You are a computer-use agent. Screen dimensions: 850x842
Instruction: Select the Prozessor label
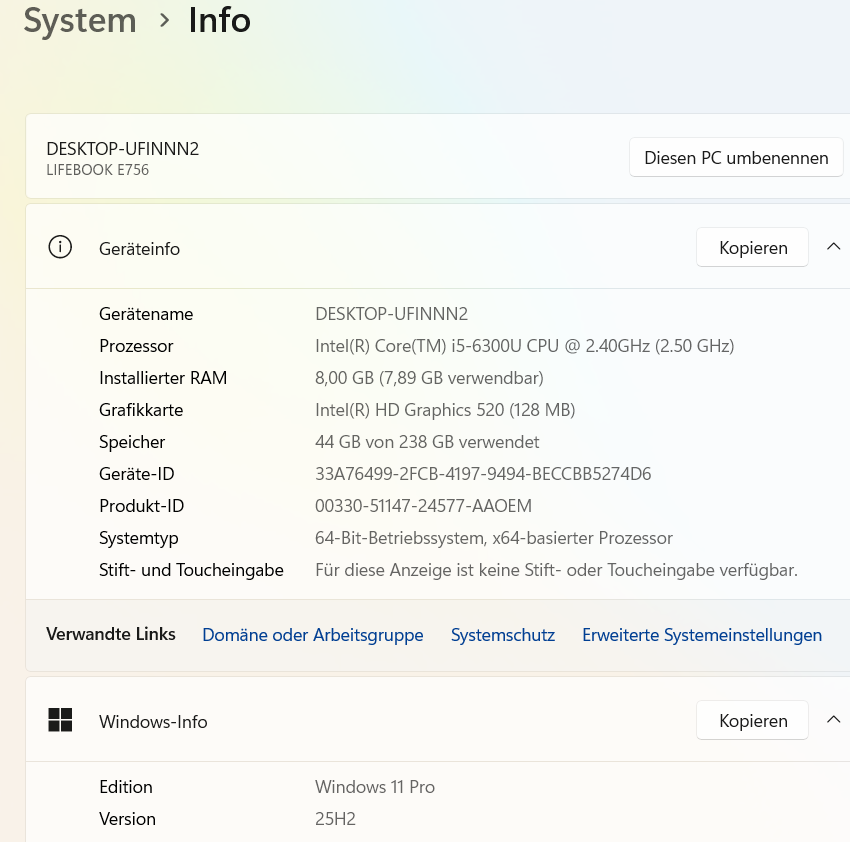click(x=136, y=346)
